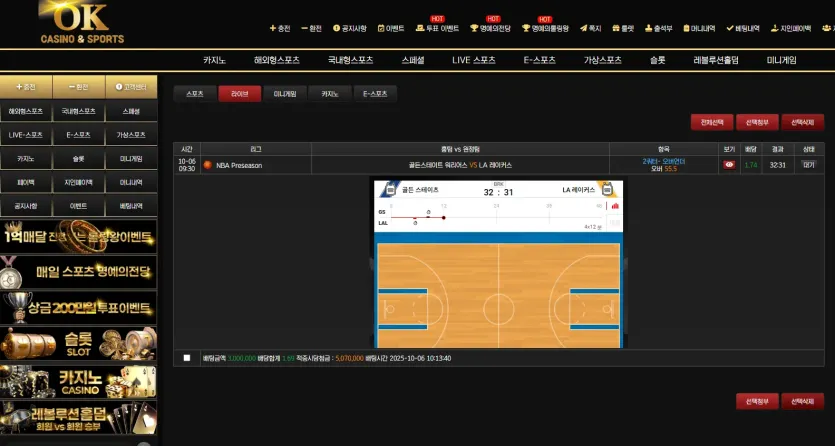Select 국내형스포츠 in the sidebar grid
The width and height of the screenshot is (835, 446).
(78, 111)
